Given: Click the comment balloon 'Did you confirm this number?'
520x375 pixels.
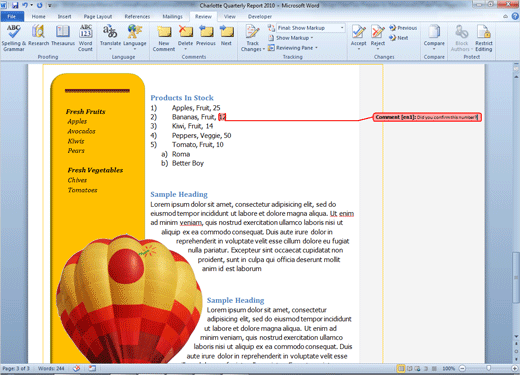Looking at the screenshot, I should (427, 117).
